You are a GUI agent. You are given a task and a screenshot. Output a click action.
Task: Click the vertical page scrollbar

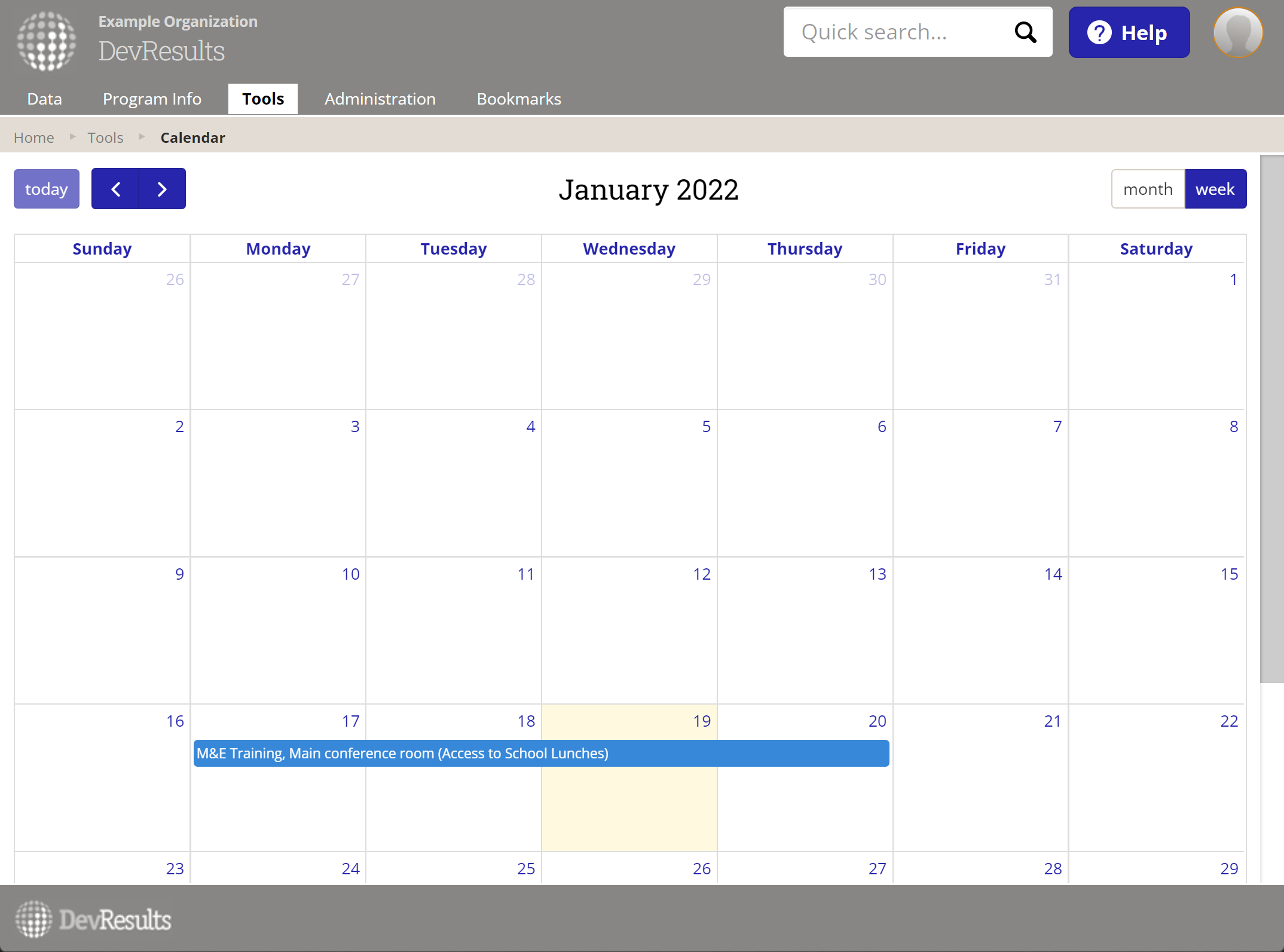1271,418
